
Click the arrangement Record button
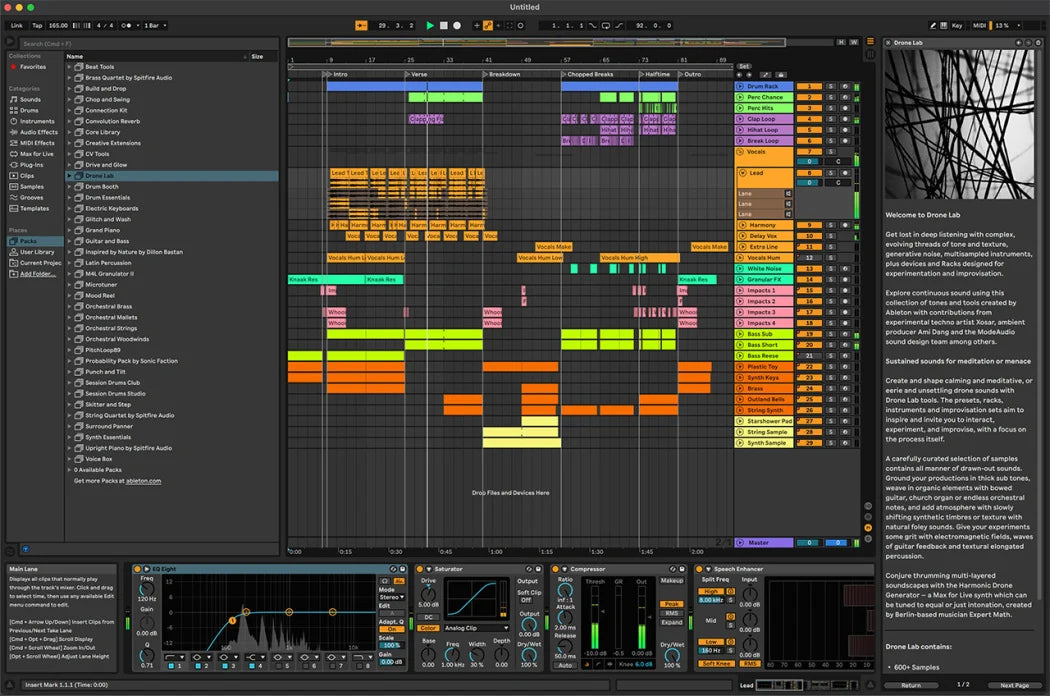click(457, 25)
